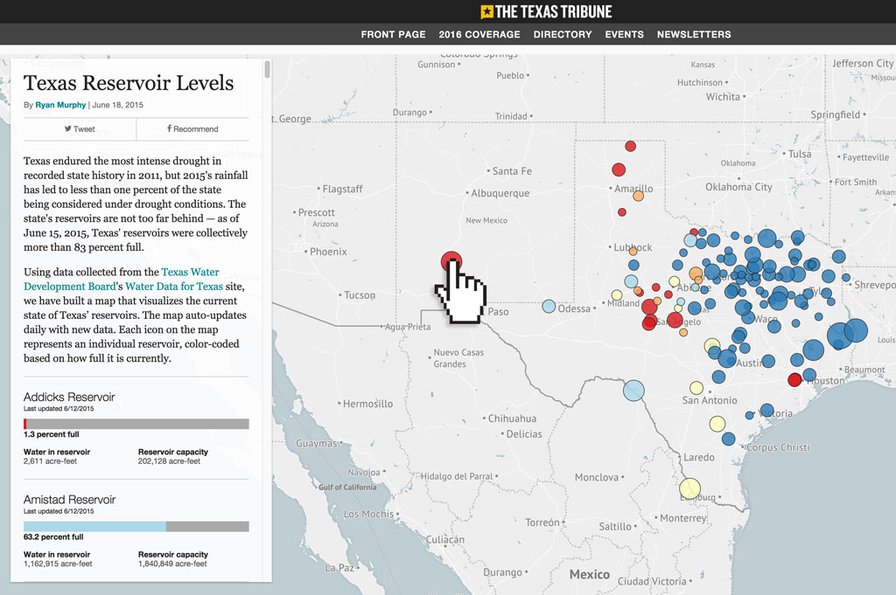Screen dimensions: 896x595
Task: Click the yellow marker near San Antonio
Action: tap(696, 388)
